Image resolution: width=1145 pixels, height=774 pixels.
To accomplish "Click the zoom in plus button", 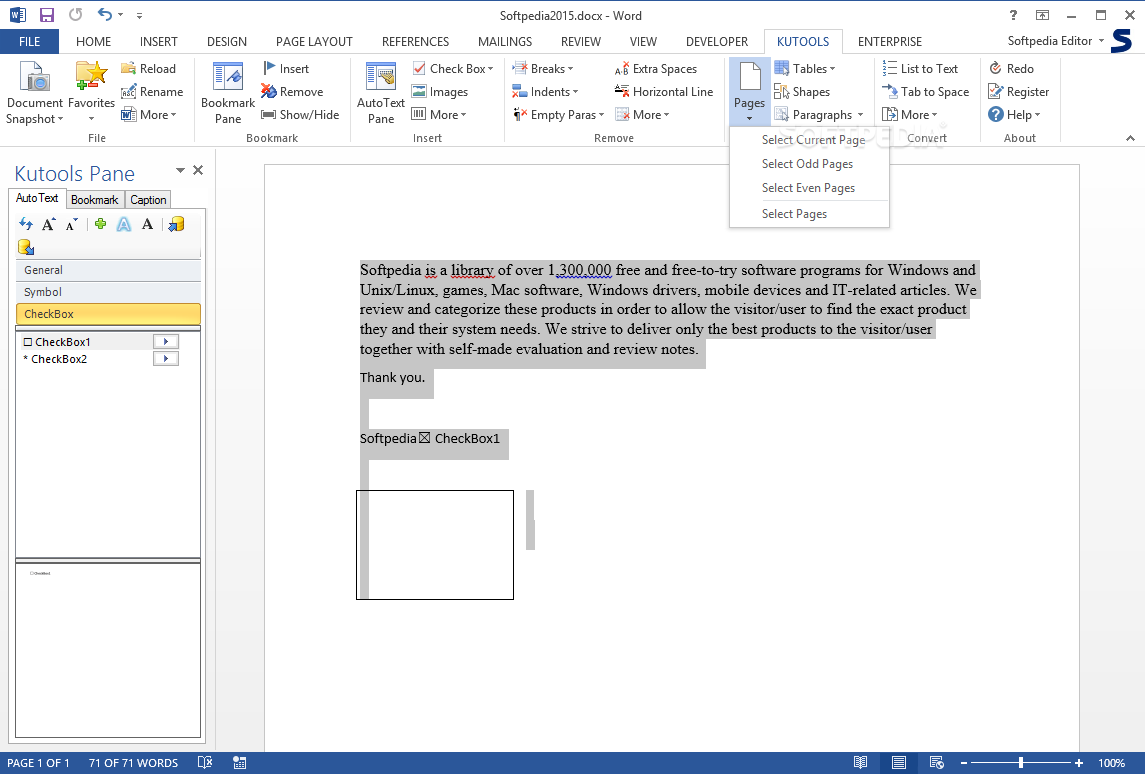I will tap(1079, 762).
